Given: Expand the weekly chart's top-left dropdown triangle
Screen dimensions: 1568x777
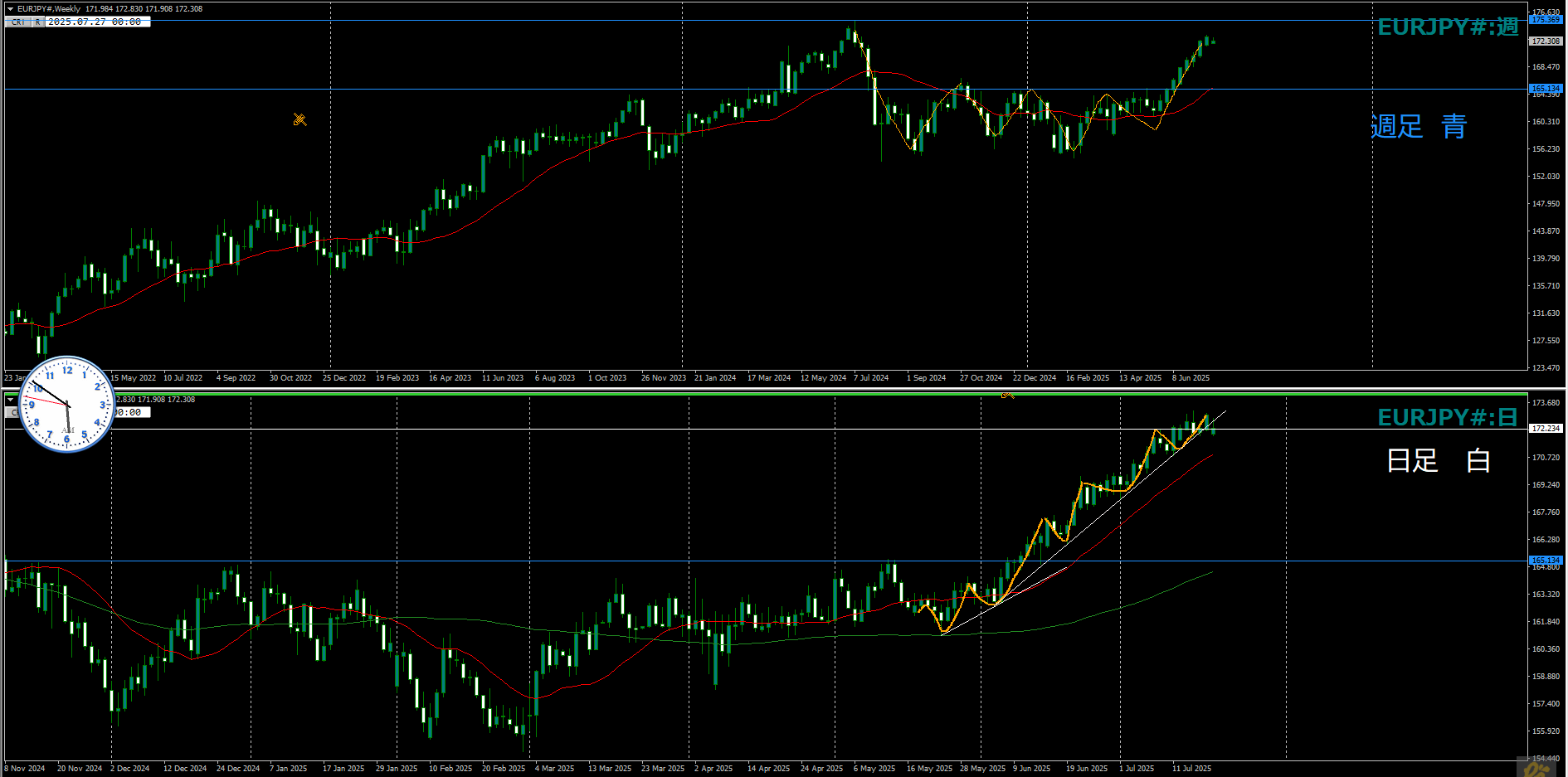Looking at the screenshot, I should point(10,9).
